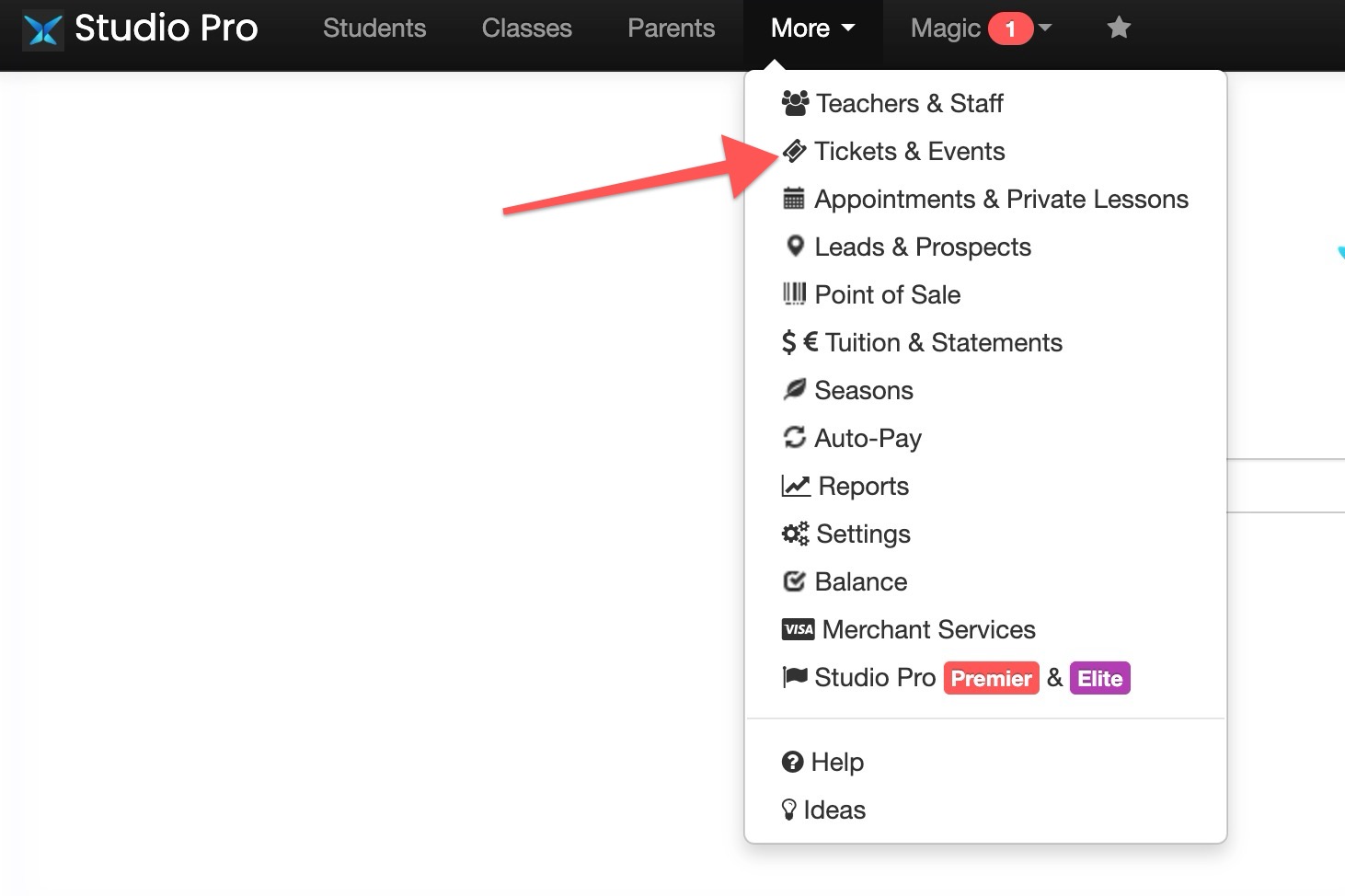Click the VISA card icon for Merchant Services

pos(798,629)
